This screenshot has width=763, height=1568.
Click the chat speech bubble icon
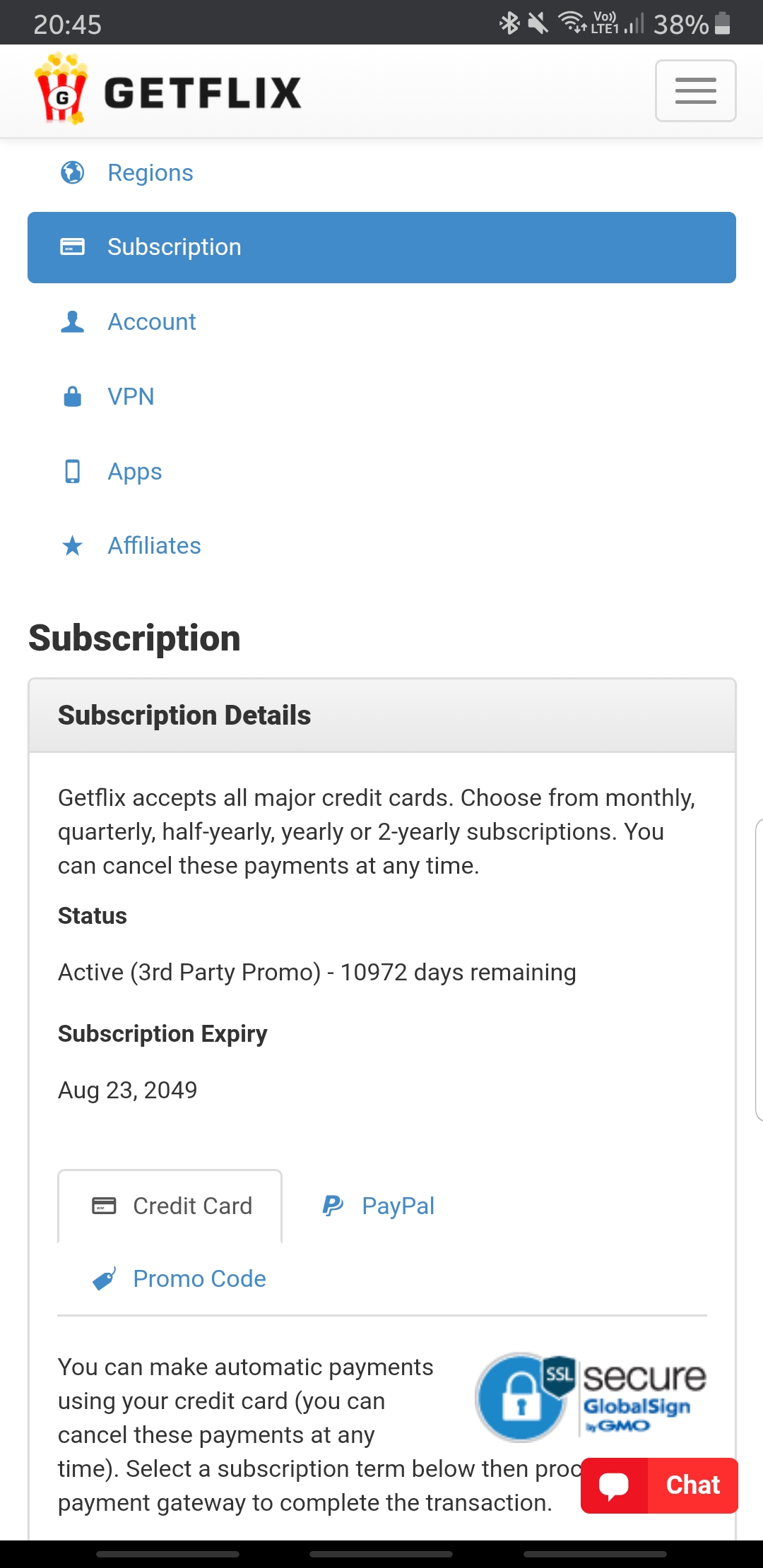[614, 1485]
